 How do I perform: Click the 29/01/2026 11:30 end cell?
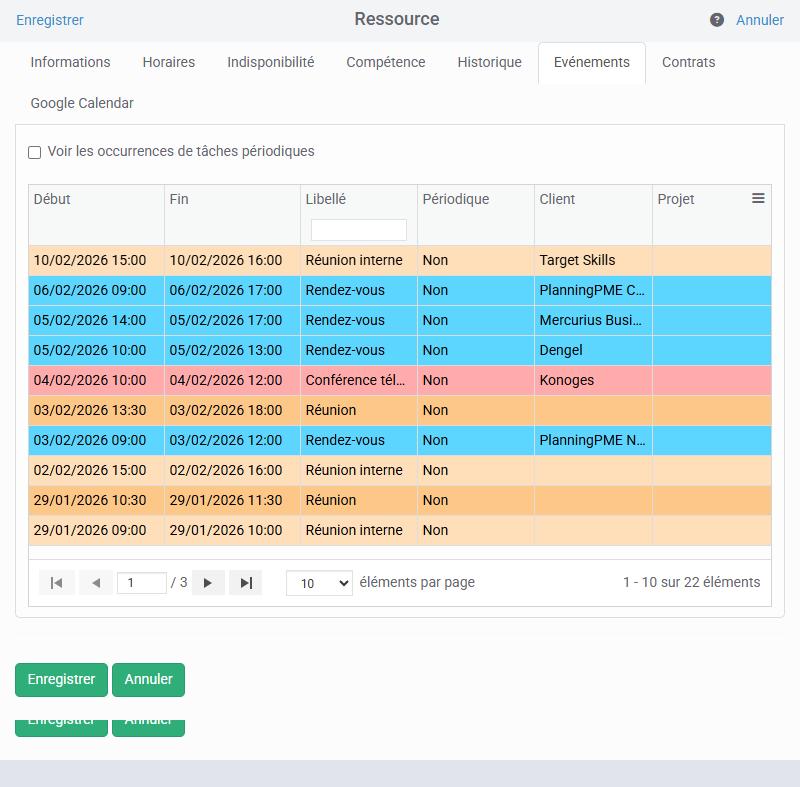tap(232, 500)
